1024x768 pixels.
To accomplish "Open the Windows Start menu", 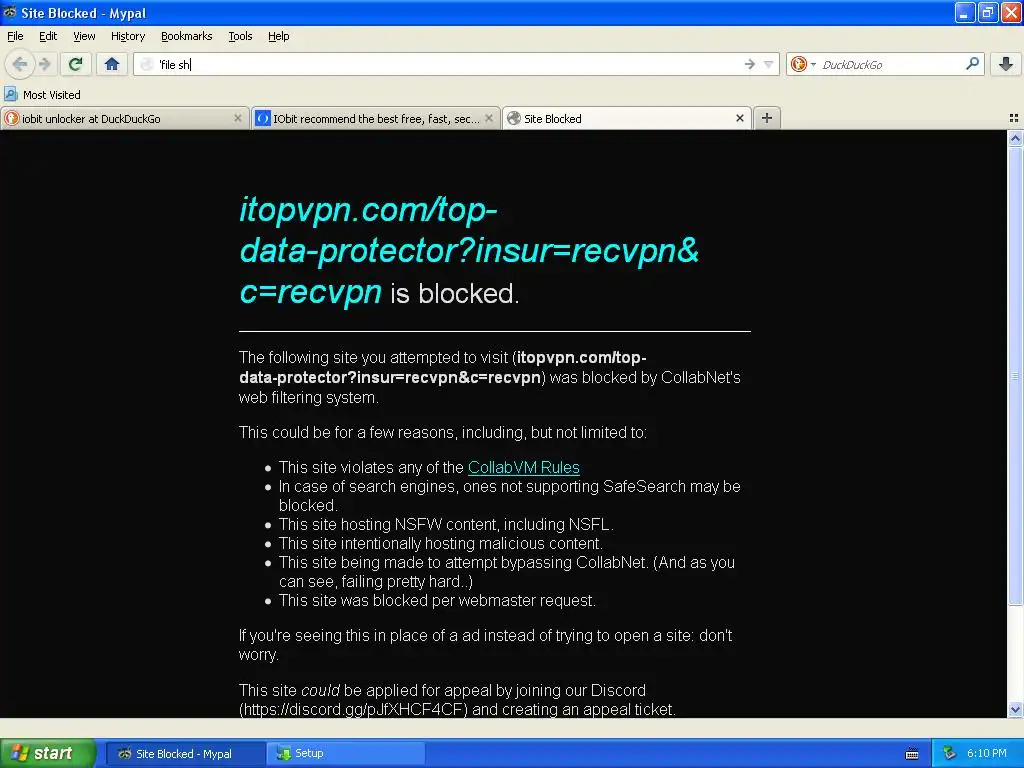I will point(48,753).
